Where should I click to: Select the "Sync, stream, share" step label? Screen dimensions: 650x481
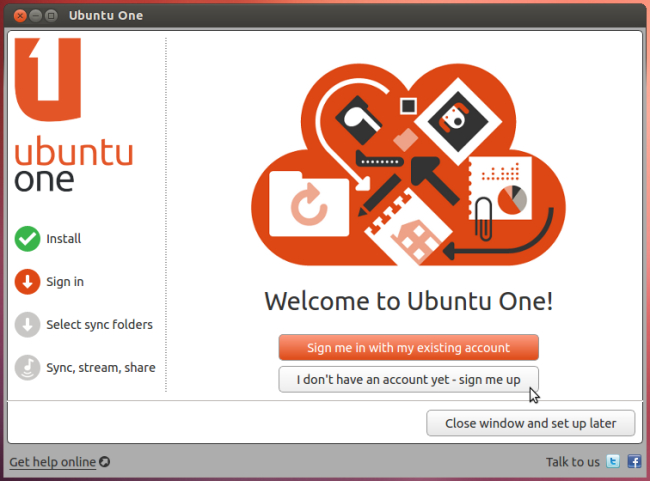(x=100, y=368)
